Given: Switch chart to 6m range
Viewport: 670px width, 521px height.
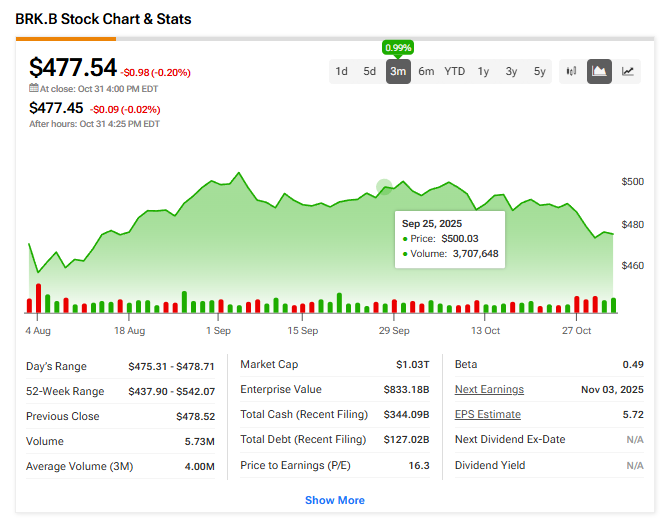Looking at the screenshot, I should 426,71.
